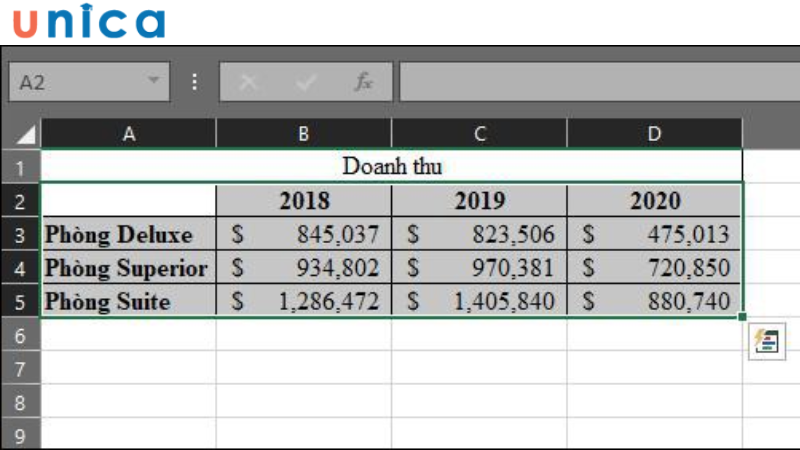Select row 9 header
The width and height of the screenshot is (800, 450).
pyautogui.click(x=20, y=435)
